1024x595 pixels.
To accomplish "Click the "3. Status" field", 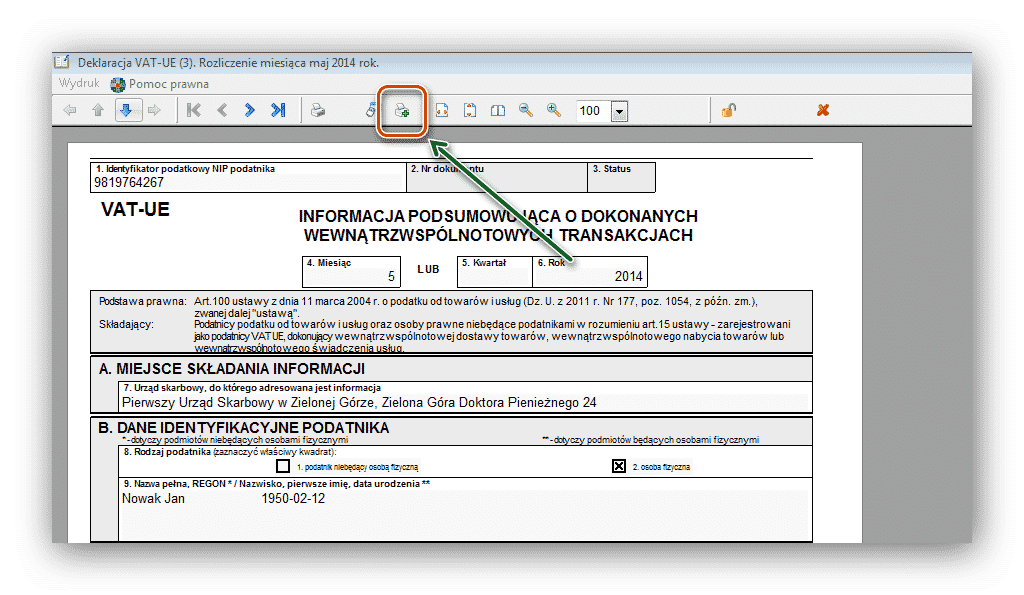I will 621,177.
